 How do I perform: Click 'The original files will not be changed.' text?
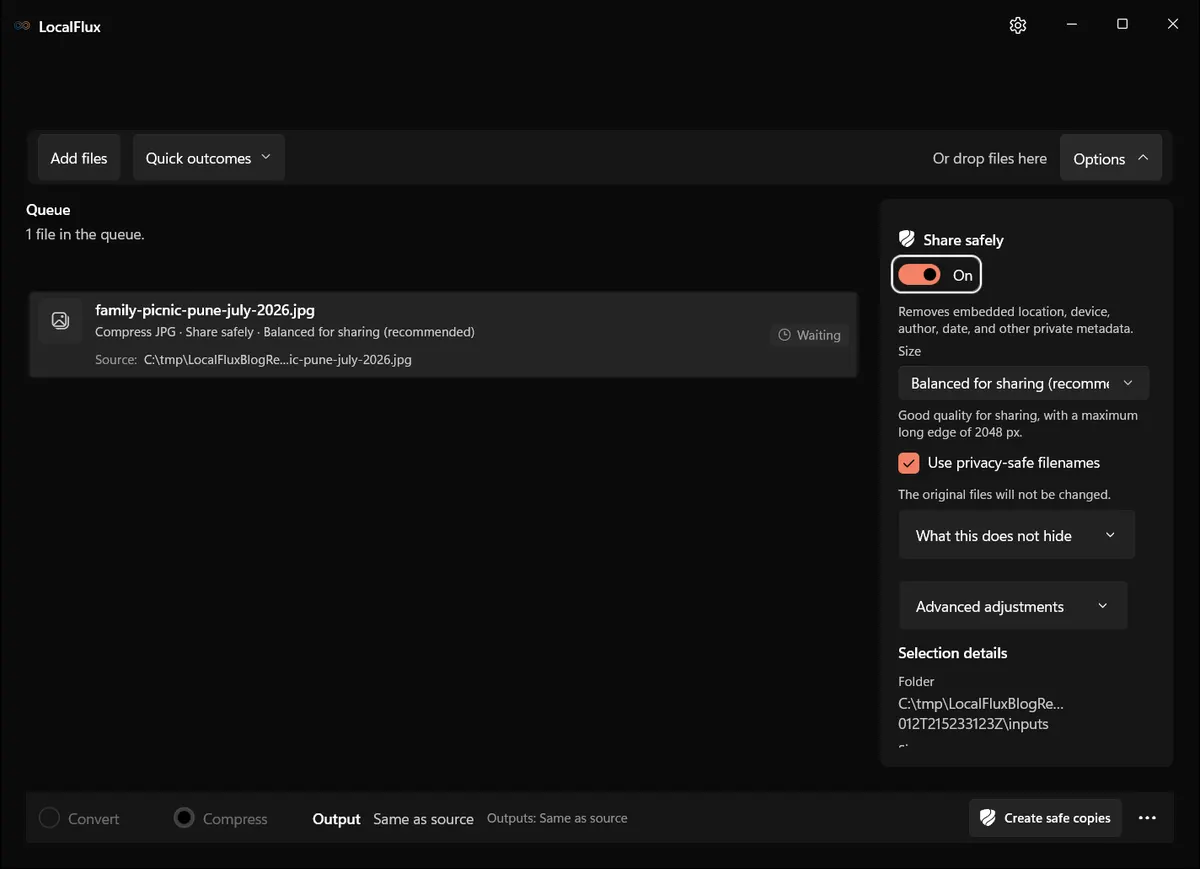(x=1004, y=494)
